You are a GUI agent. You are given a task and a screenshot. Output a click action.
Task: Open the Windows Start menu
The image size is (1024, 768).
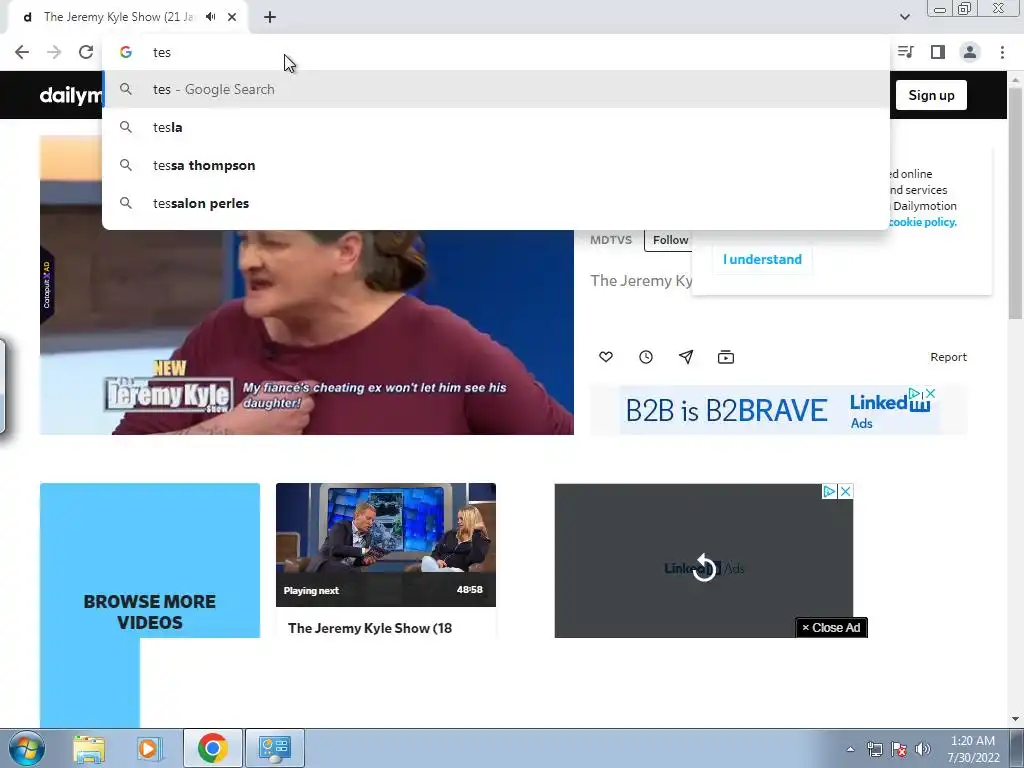[26, 748]
